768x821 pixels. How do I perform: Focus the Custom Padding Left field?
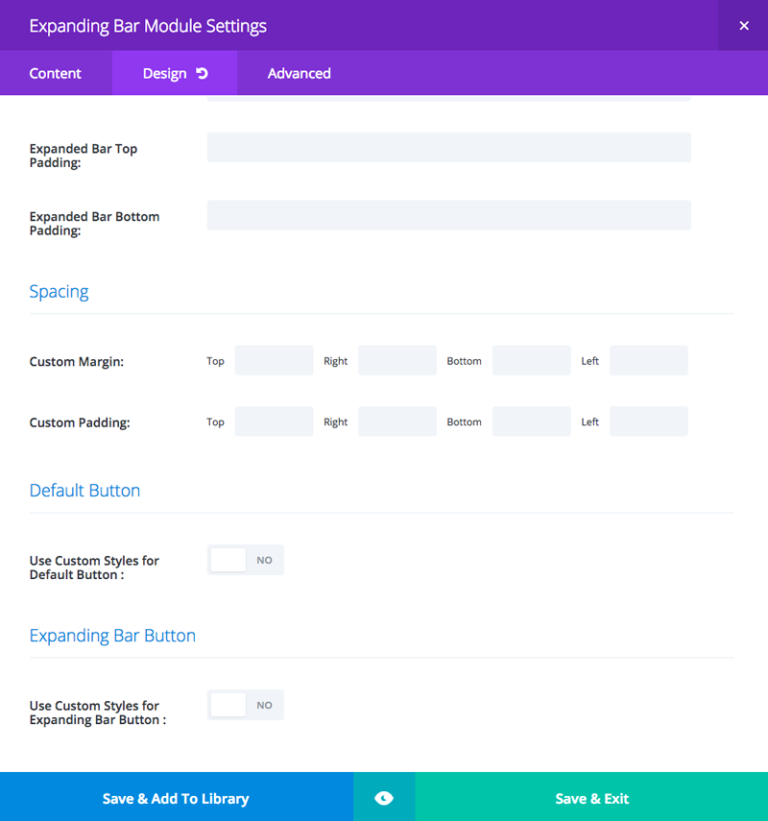tap(648, 422)
